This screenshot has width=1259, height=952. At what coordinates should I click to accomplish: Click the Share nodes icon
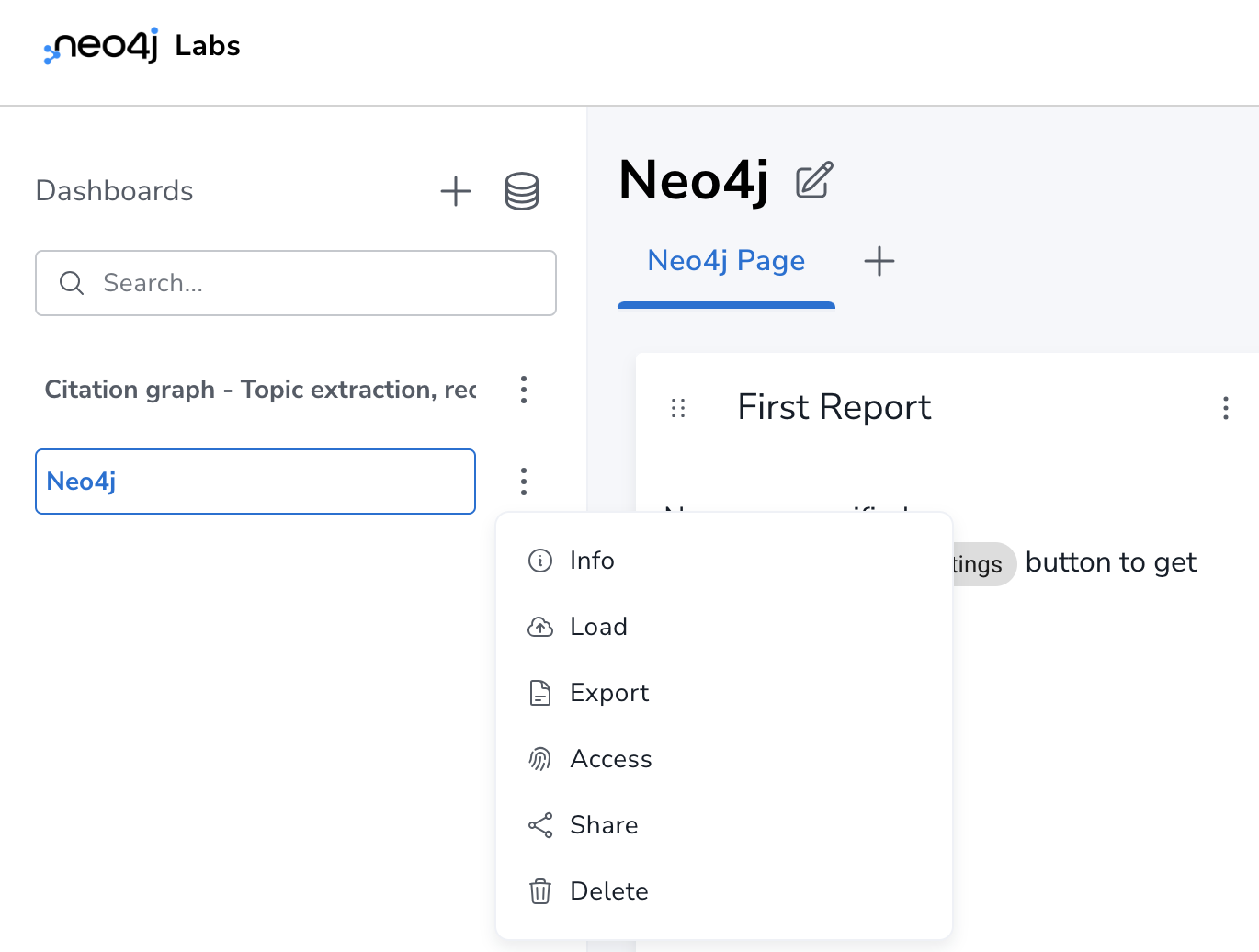pos(540,825)
